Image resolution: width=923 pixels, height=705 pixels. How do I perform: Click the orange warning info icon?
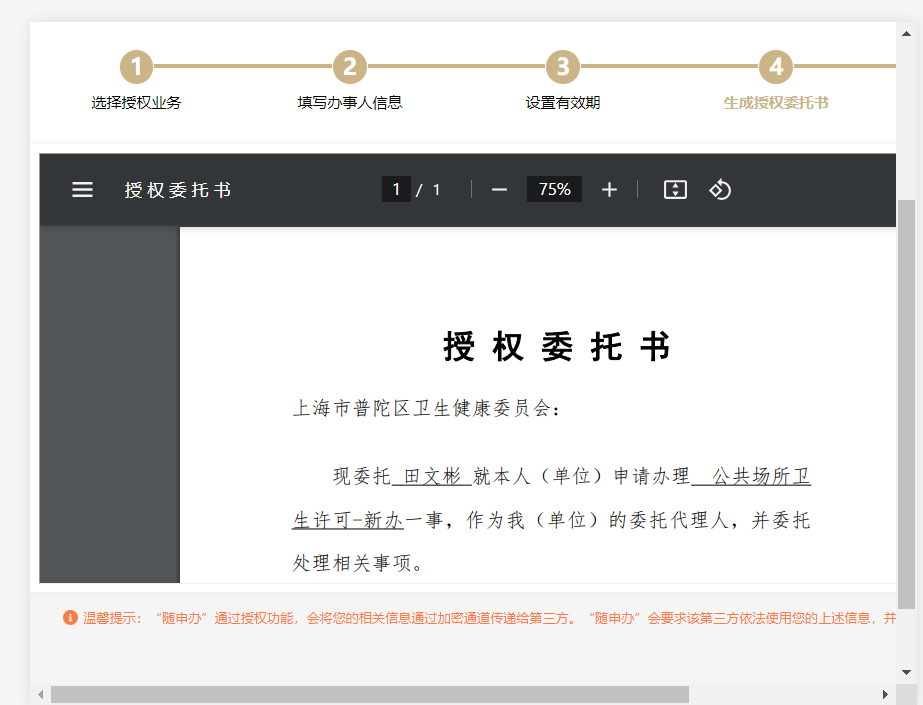[70, 618]
